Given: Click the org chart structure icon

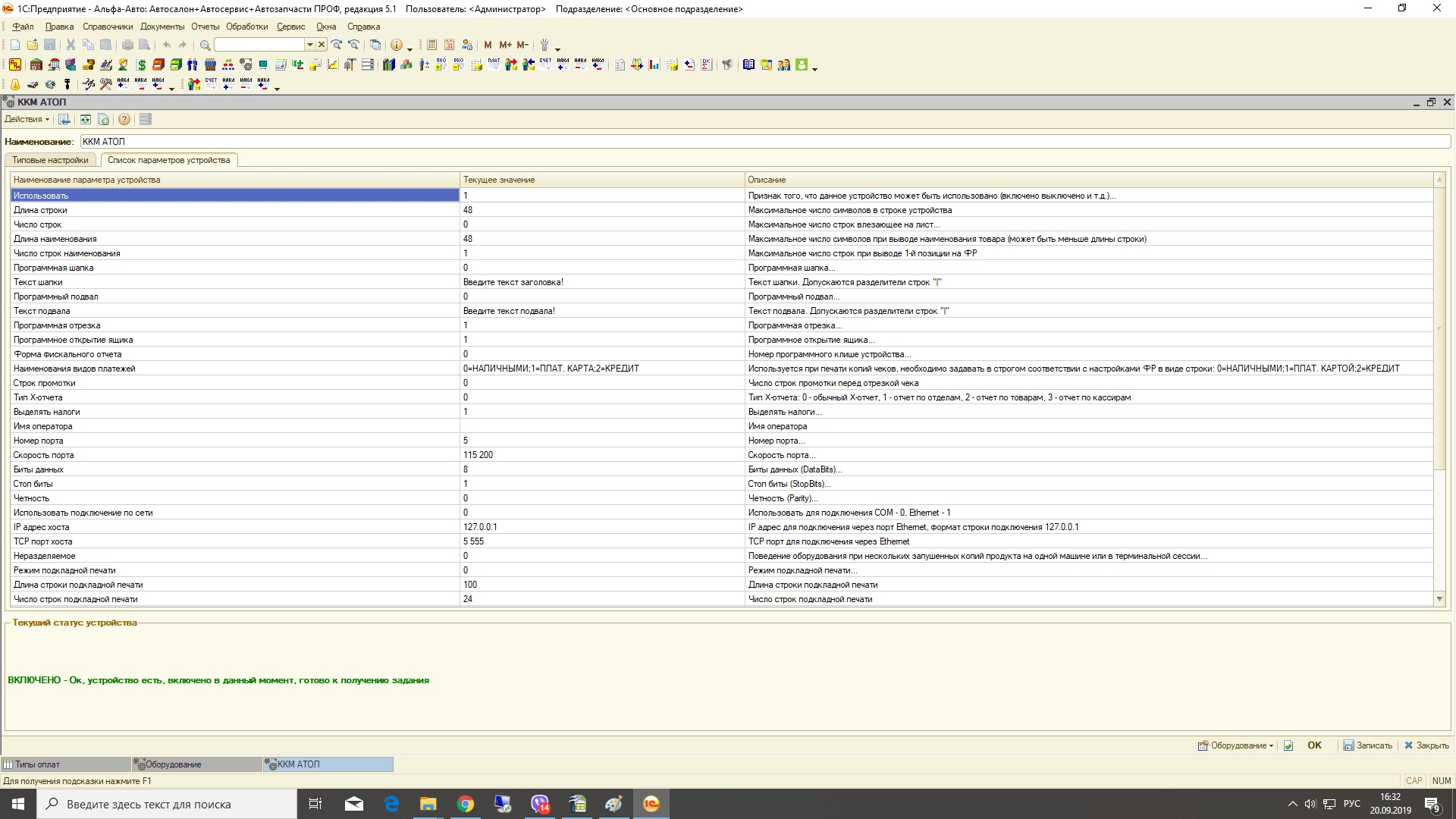Looking at the screenshot, I should point(228,64).
